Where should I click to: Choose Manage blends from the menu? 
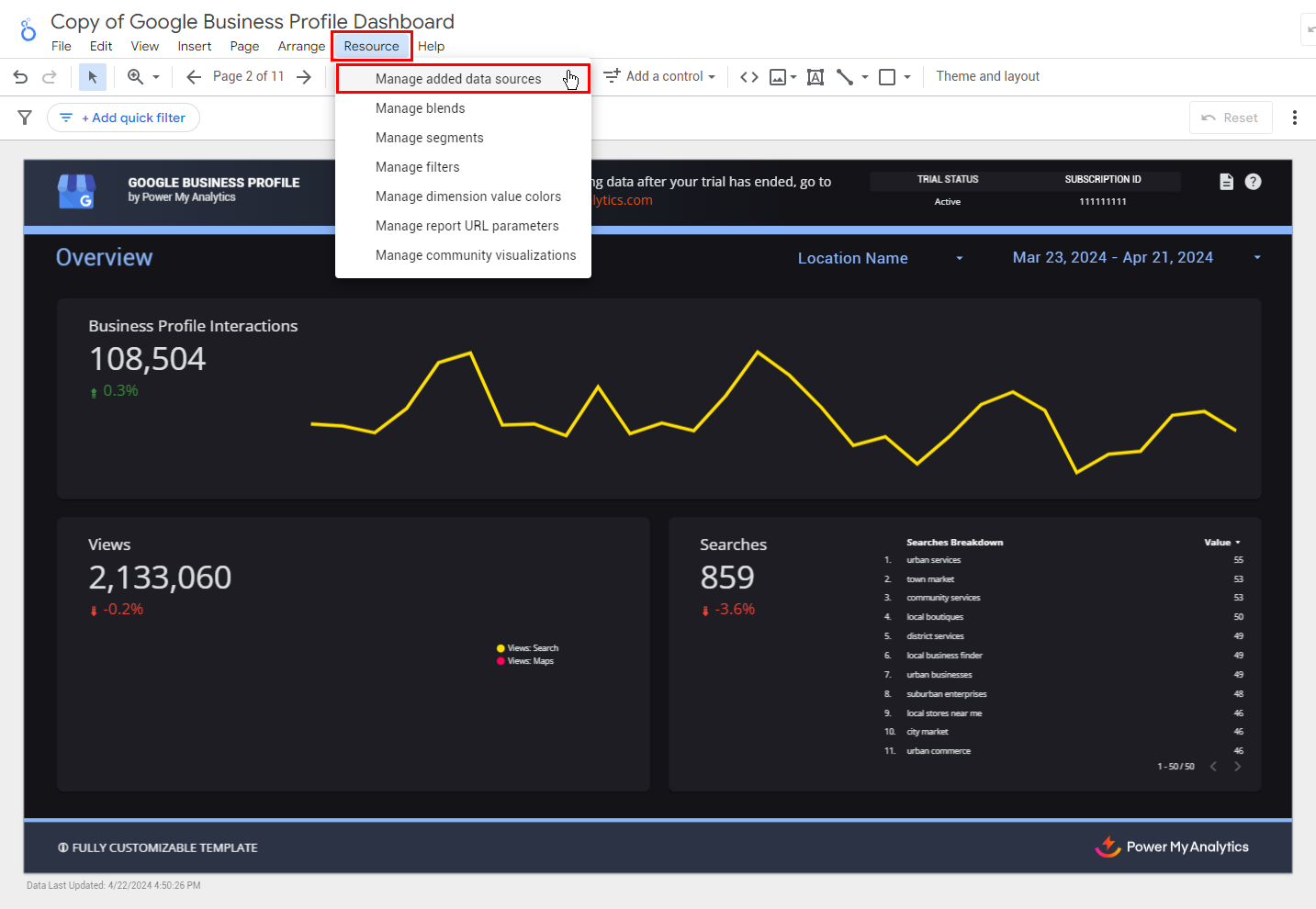point(420,108)
